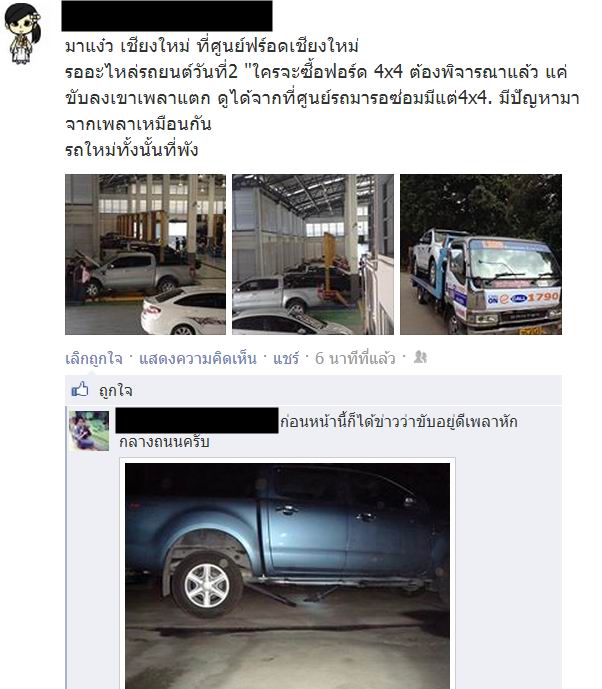Open the 6 นาทีที่แล้ว timestamp

[x=355, y=359]
